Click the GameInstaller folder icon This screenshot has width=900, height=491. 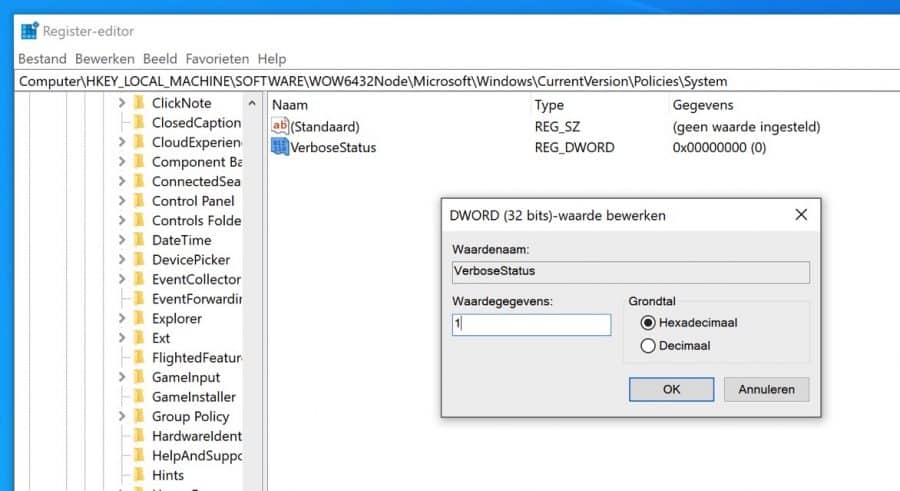point(139,396)
